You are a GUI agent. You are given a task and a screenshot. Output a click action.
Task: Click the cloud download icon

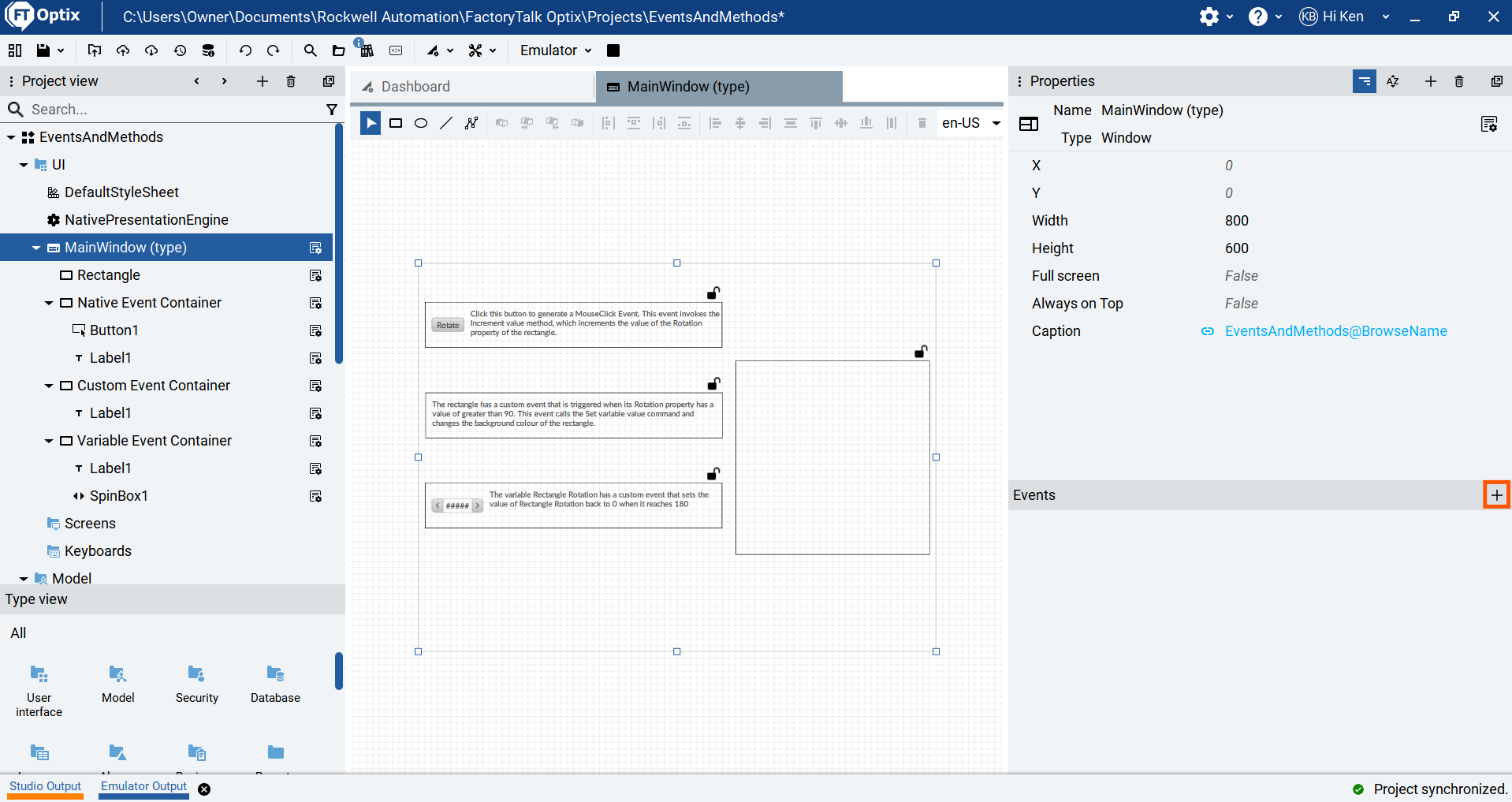(x=151, y=50)
